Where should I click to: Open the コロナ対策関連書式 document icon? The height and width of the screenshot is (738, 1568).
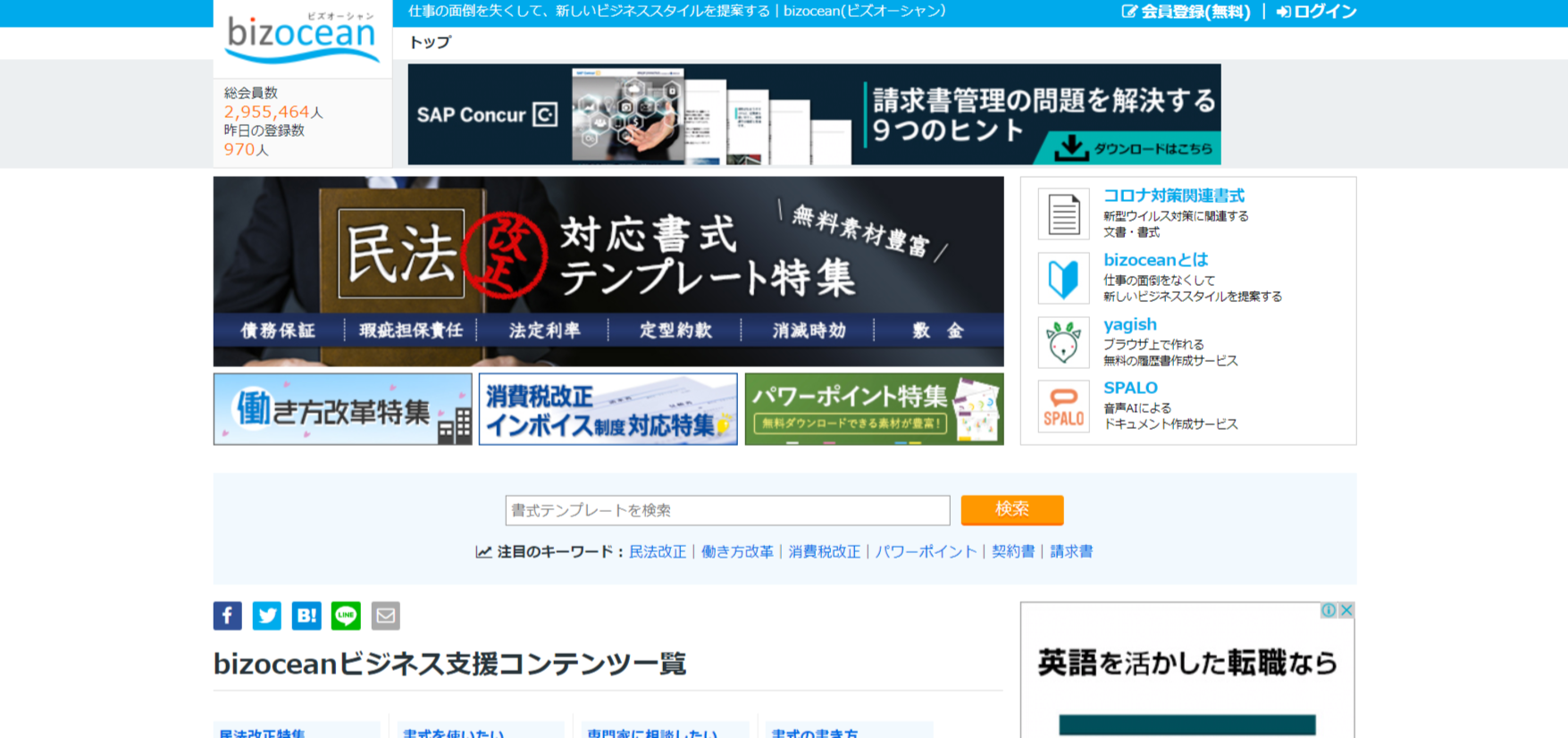coord(1063,214)
